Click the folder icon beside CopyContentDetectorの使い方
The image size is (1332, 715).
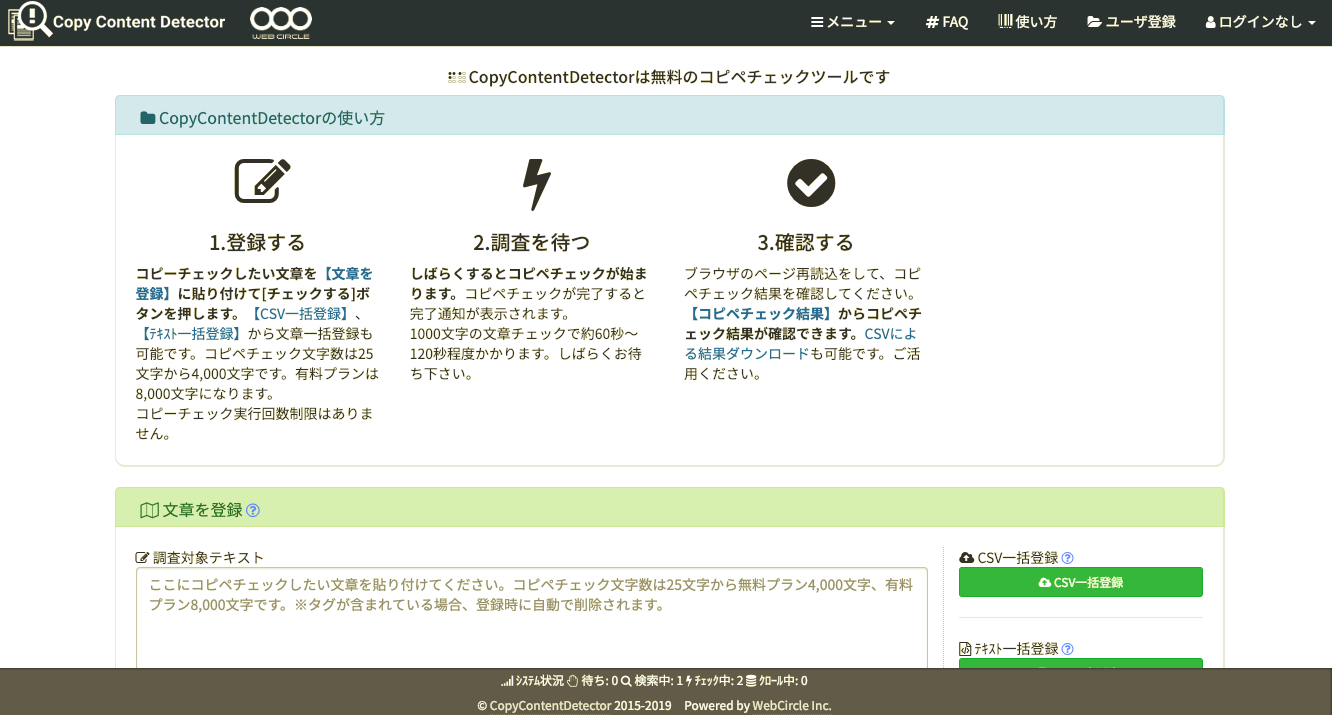(x=148, y=118)
